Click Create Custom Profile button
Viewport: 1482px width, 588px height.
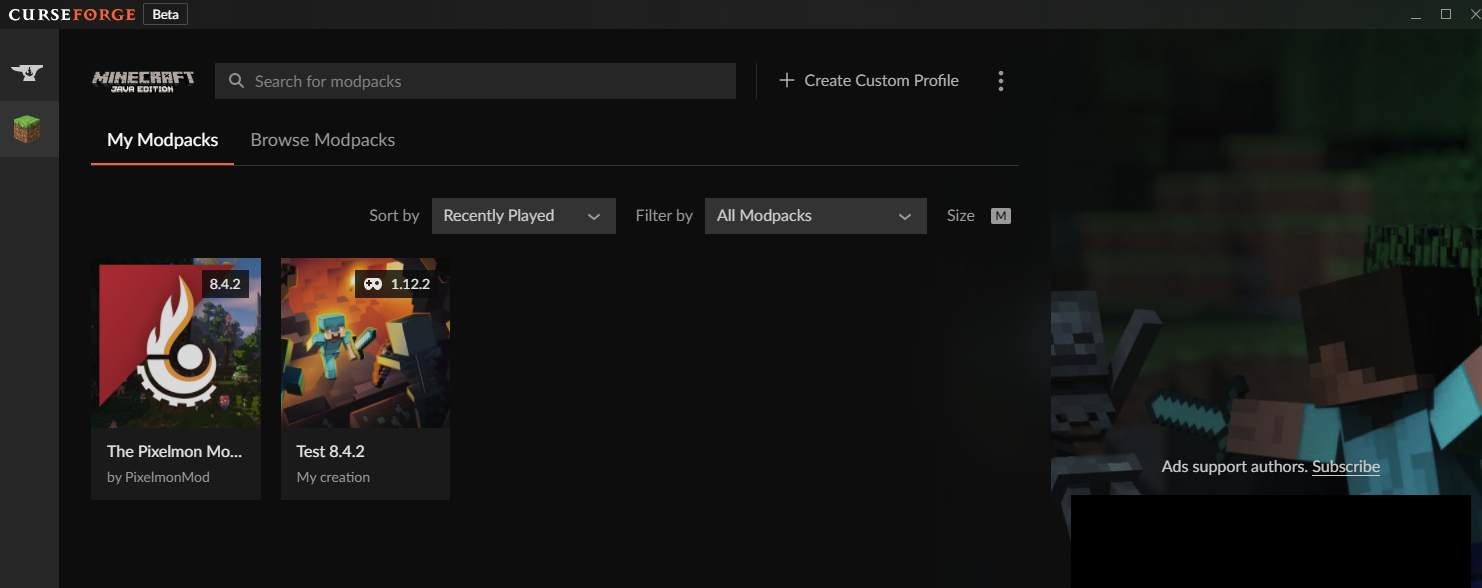869,81
